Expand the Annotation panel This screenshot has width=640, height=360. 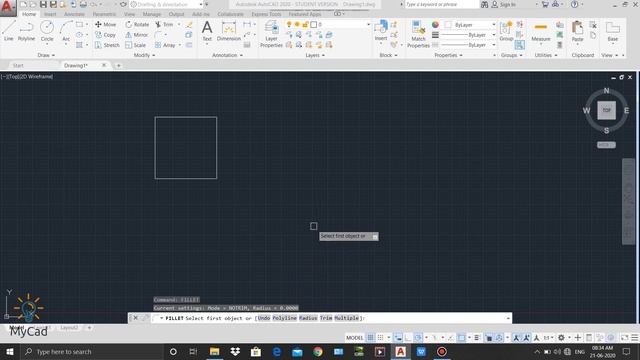pyautogui.click(x=227, y=55)
